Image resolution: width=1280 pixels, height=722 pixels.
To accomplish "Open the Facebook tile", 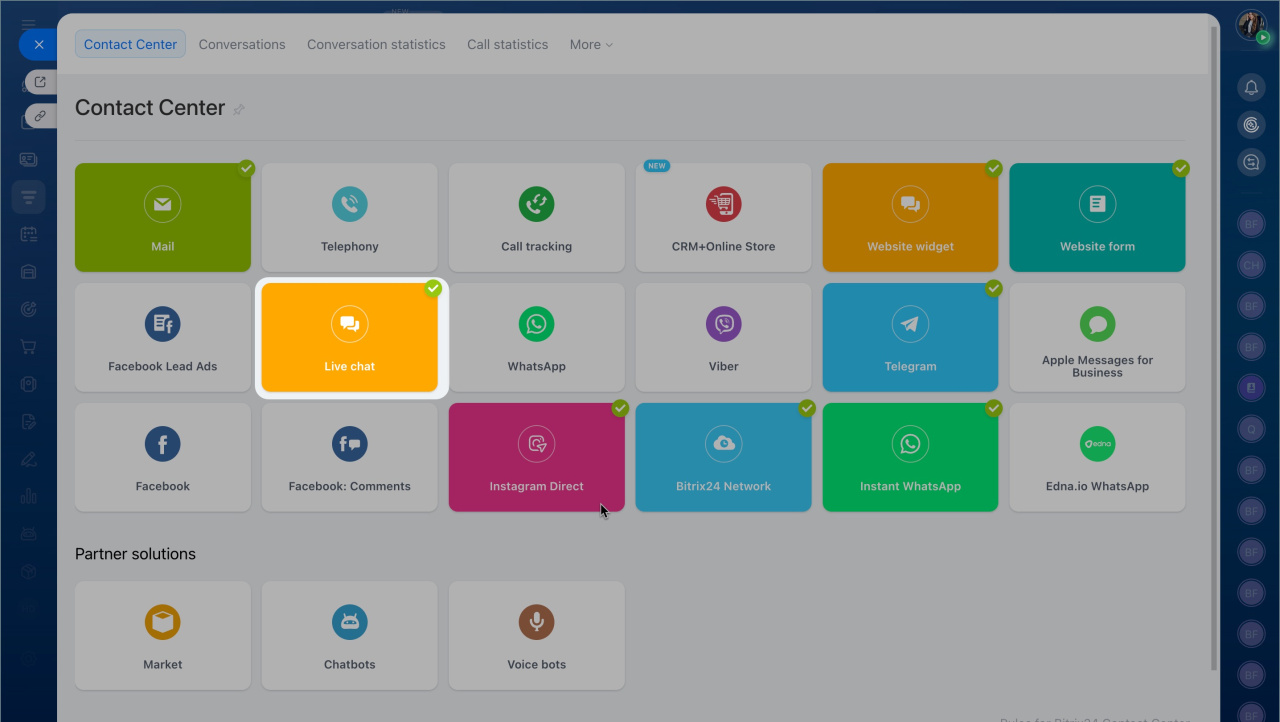I will pyautogui.click(x=163, y=458).
